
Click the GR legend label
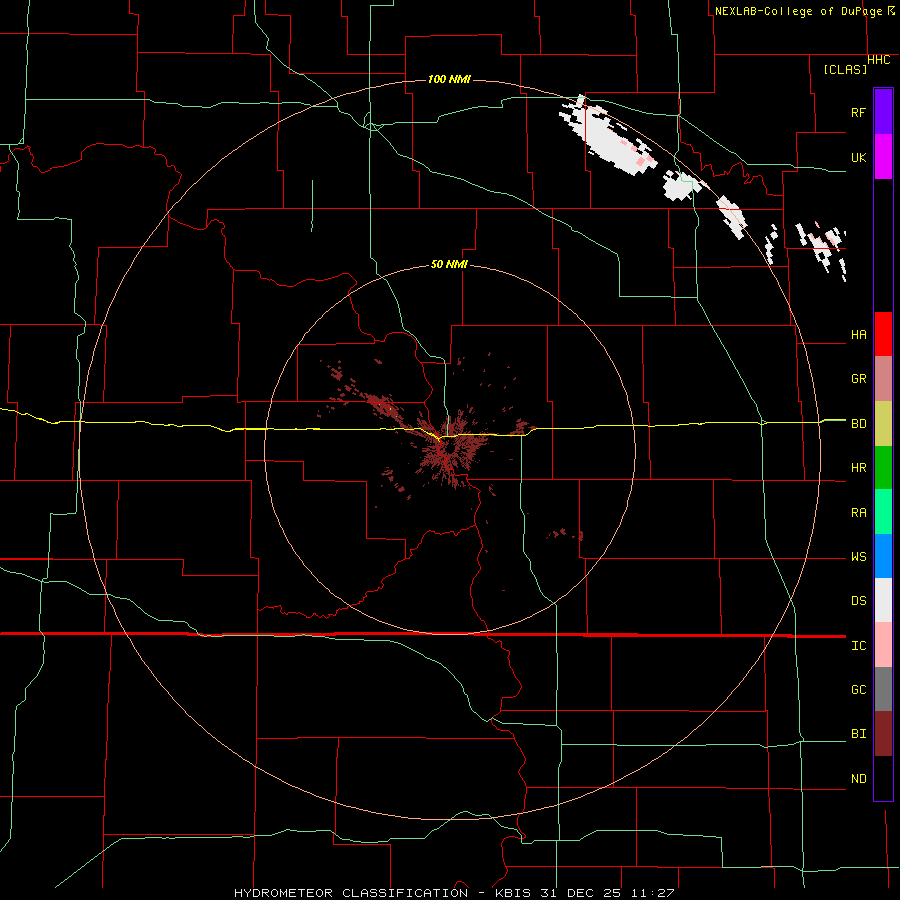(858, 379)
